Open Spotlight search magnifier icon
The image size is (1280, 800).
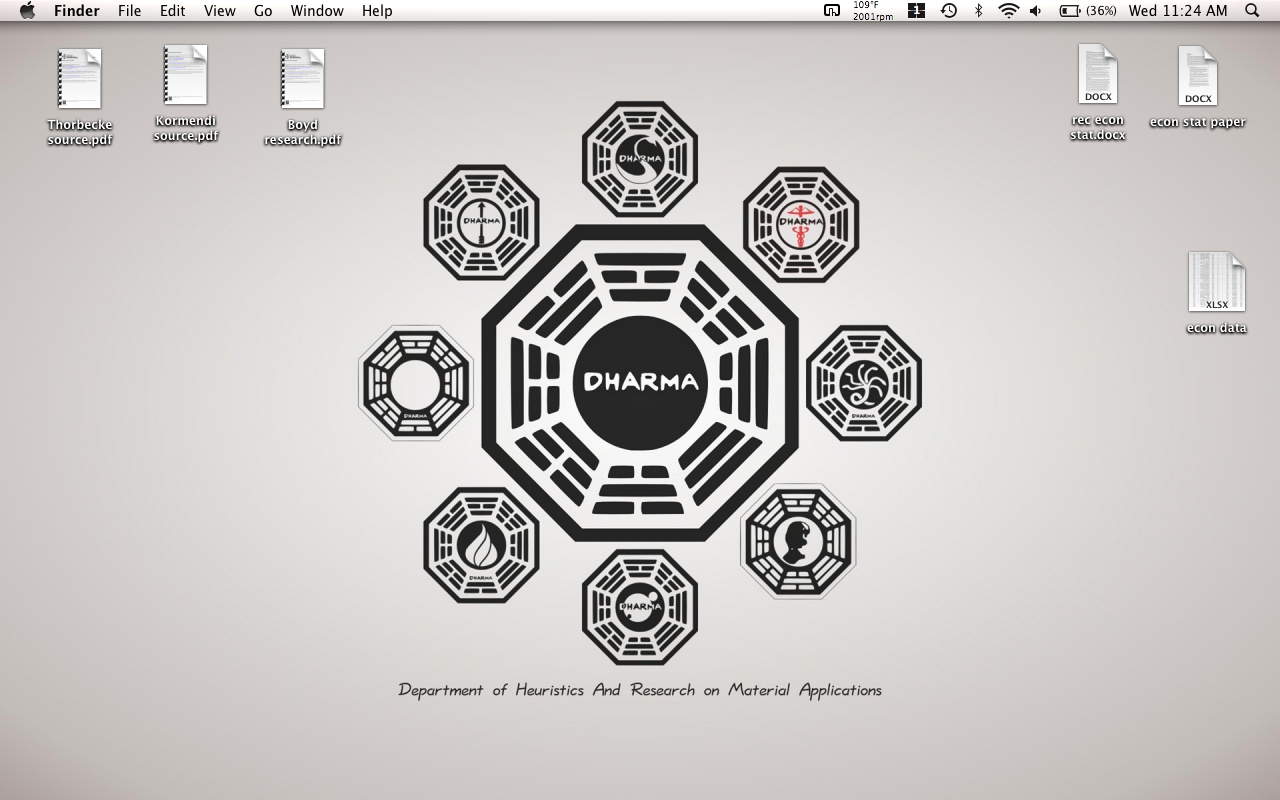(1252, 11)
